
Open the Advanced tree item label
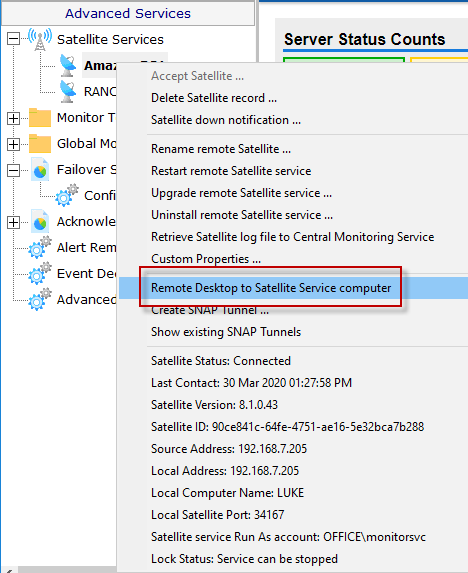(x=87, y=299)
